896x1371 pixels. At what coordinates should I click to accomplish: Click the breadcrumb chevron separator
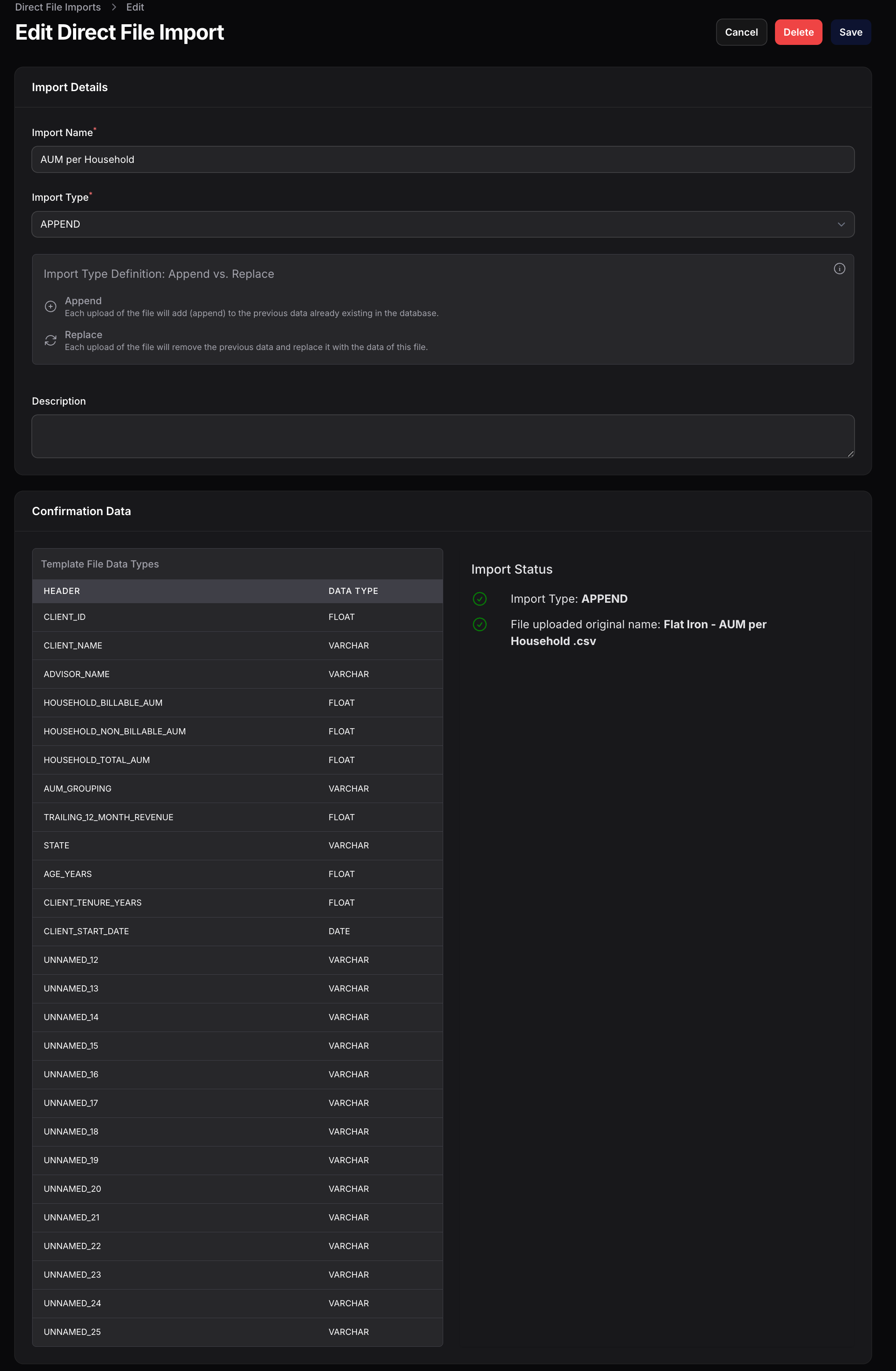coord(114,7)
